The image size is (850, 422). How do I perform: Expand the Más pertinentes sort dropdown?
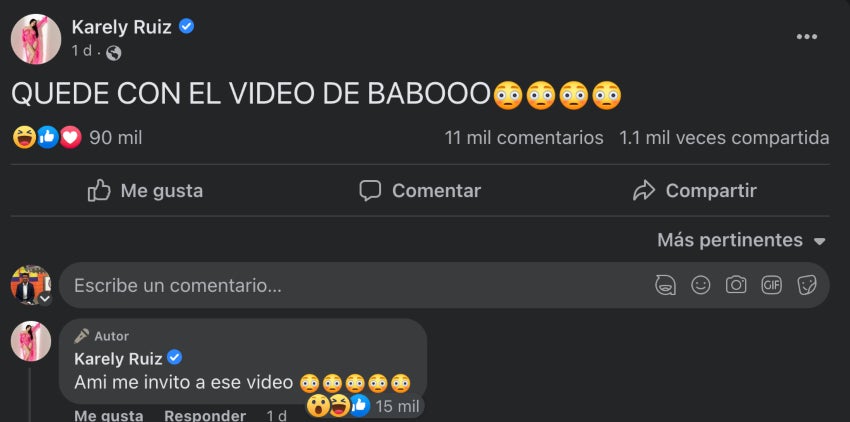741,240
